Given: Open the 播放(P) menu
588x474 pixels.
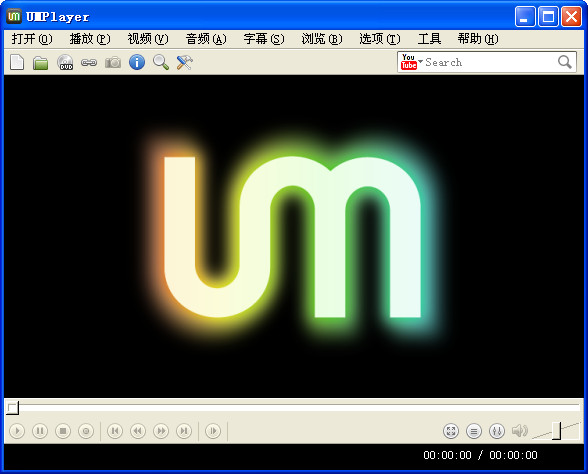Looking at the screenshot, I should coord(90,39).
